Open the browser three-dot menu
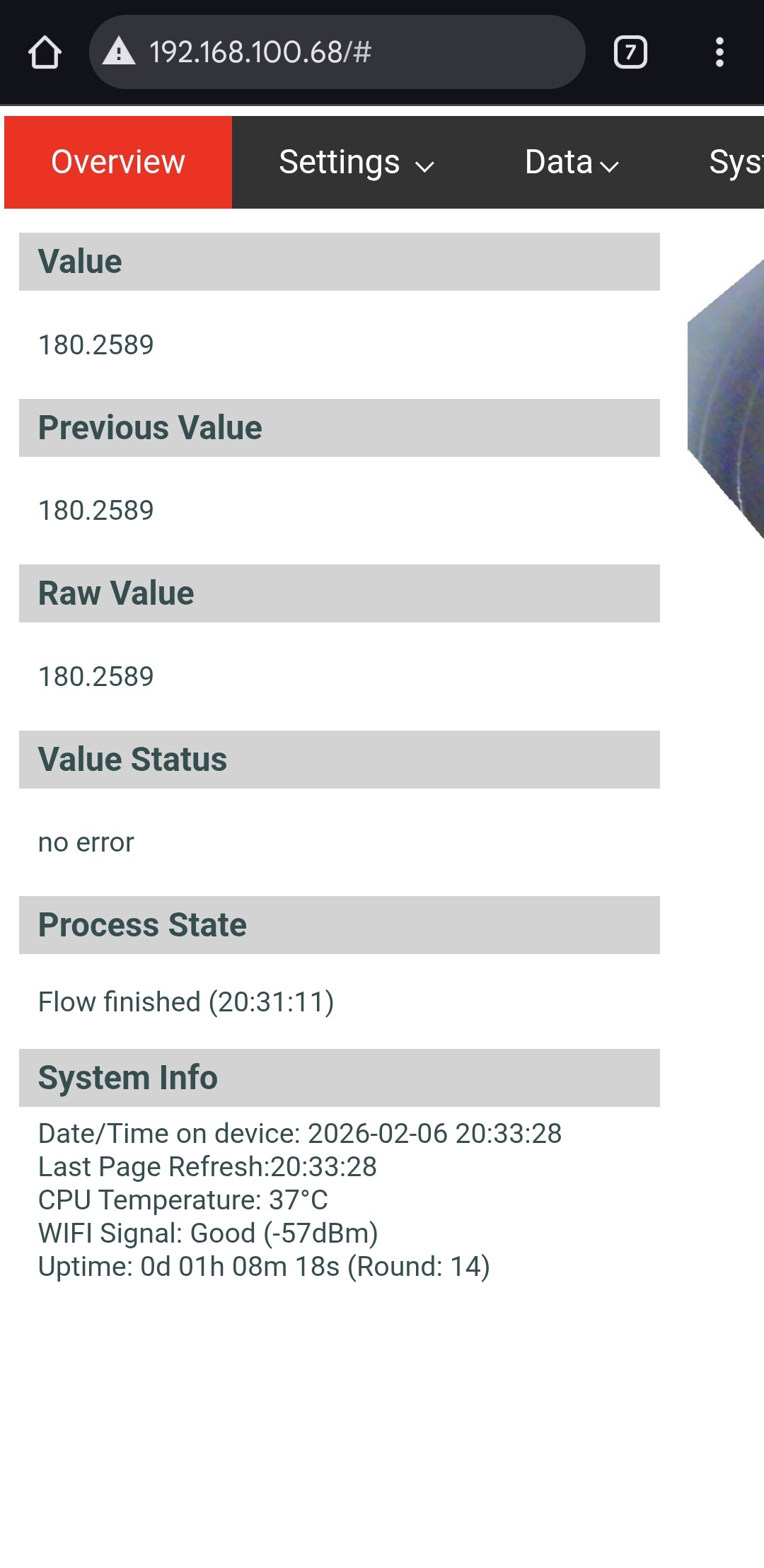The height and width of the screenshot is (1568, 764). click(719, 52)
